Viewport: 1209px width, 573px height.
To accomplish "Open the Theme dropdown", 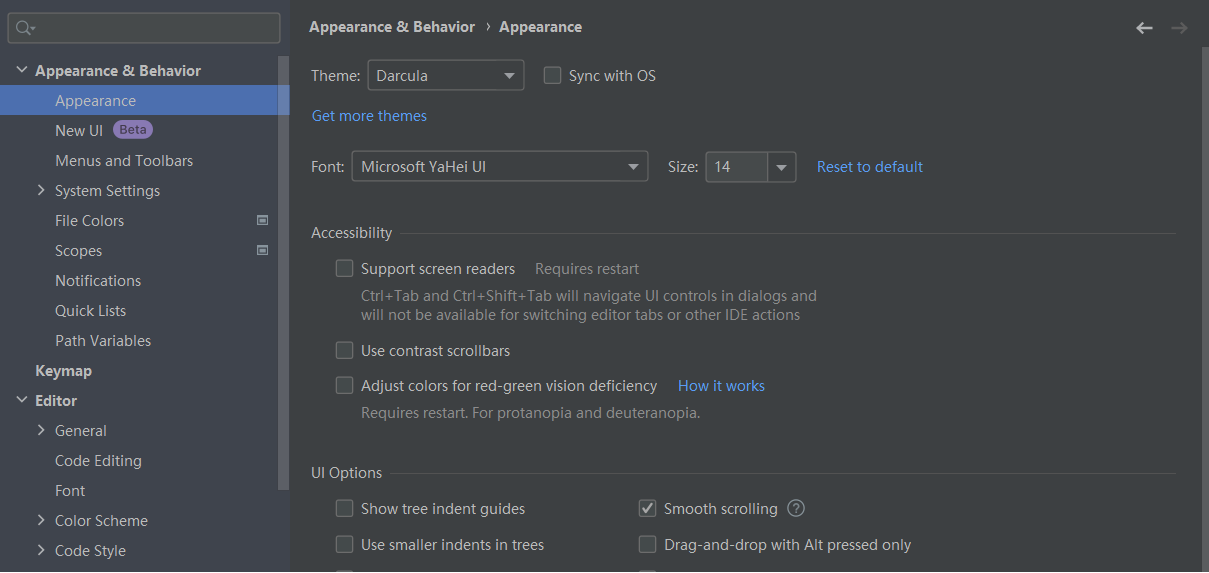I will [446, 75].
